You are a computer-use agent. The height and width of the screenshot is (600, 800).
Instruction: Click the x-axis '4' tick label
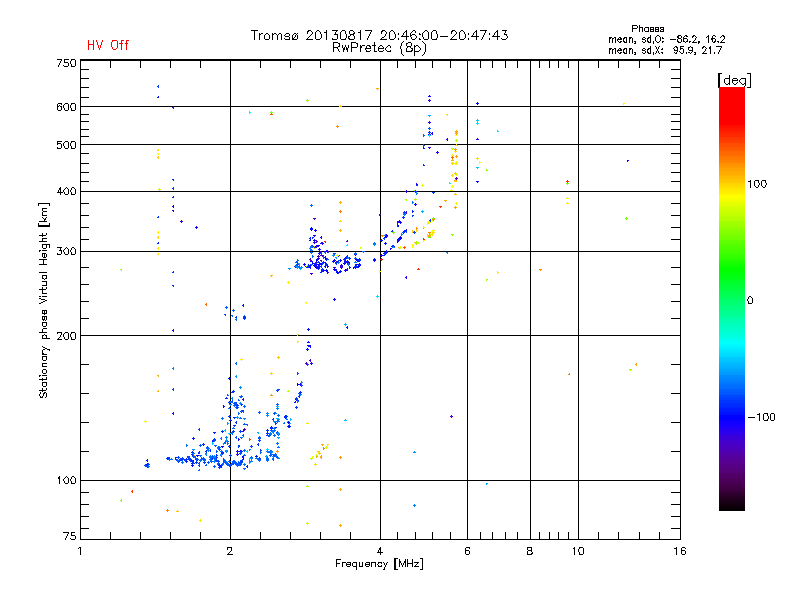[x=380, y=551]
